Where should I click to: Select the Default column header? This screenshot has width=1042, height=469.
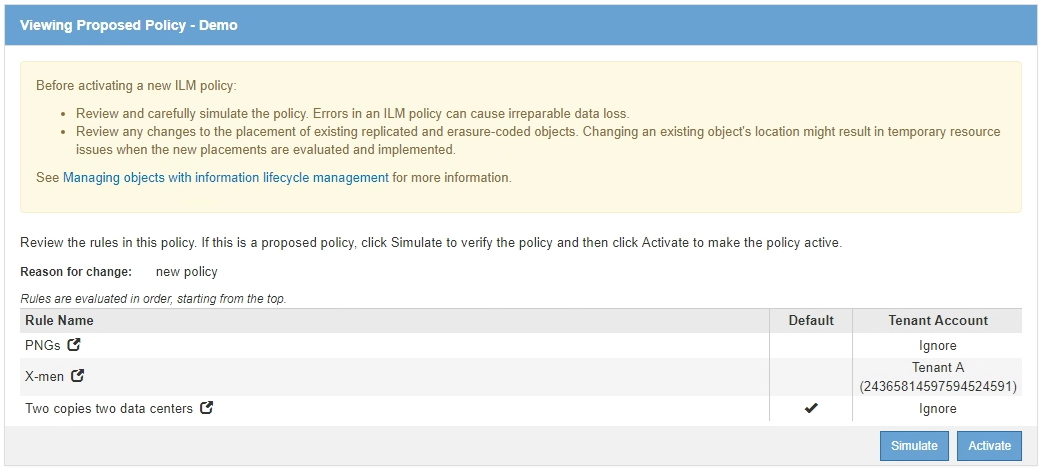(x=811, y=321)
